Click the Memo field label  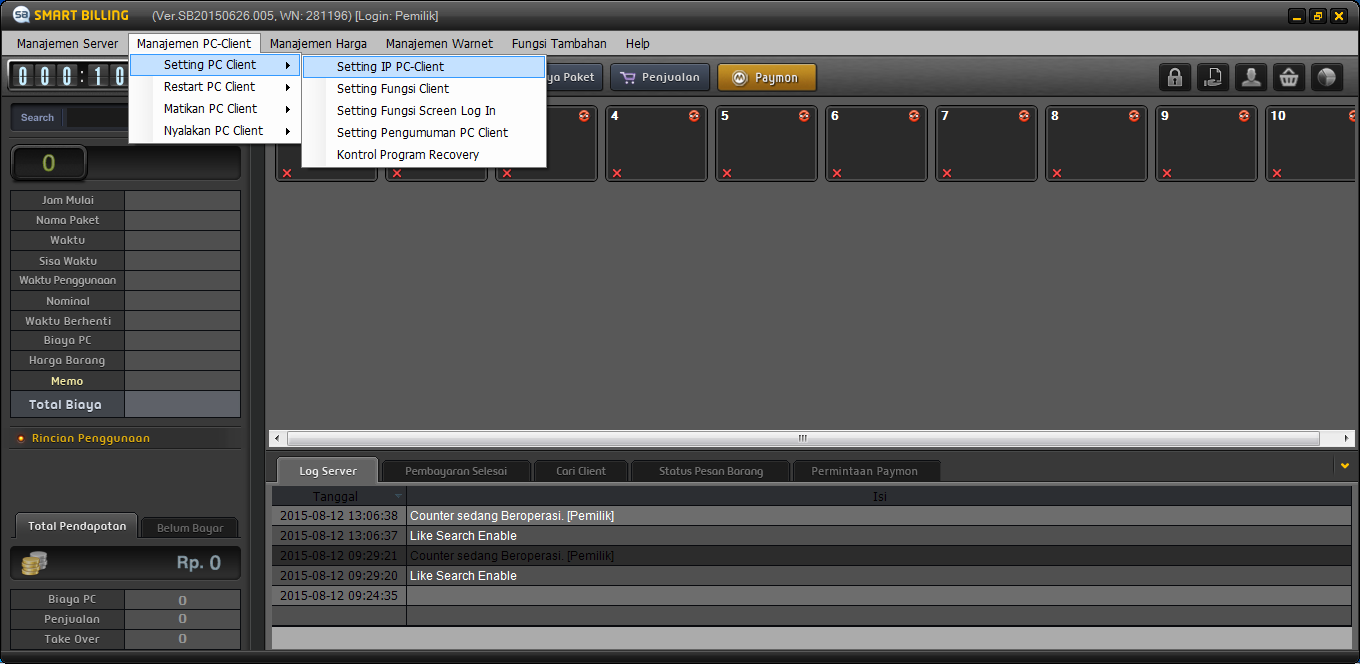(67, 381)
